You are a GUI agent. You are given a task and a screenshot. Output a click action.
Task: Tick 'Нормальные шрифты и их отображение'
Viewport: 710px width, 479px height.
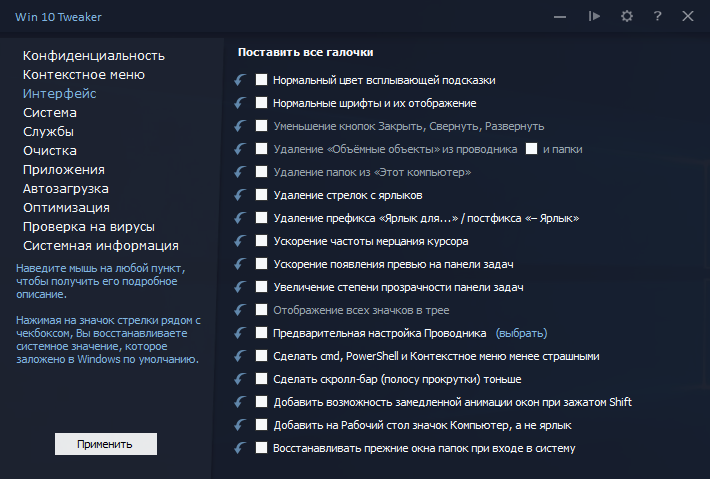coord(261,103)
